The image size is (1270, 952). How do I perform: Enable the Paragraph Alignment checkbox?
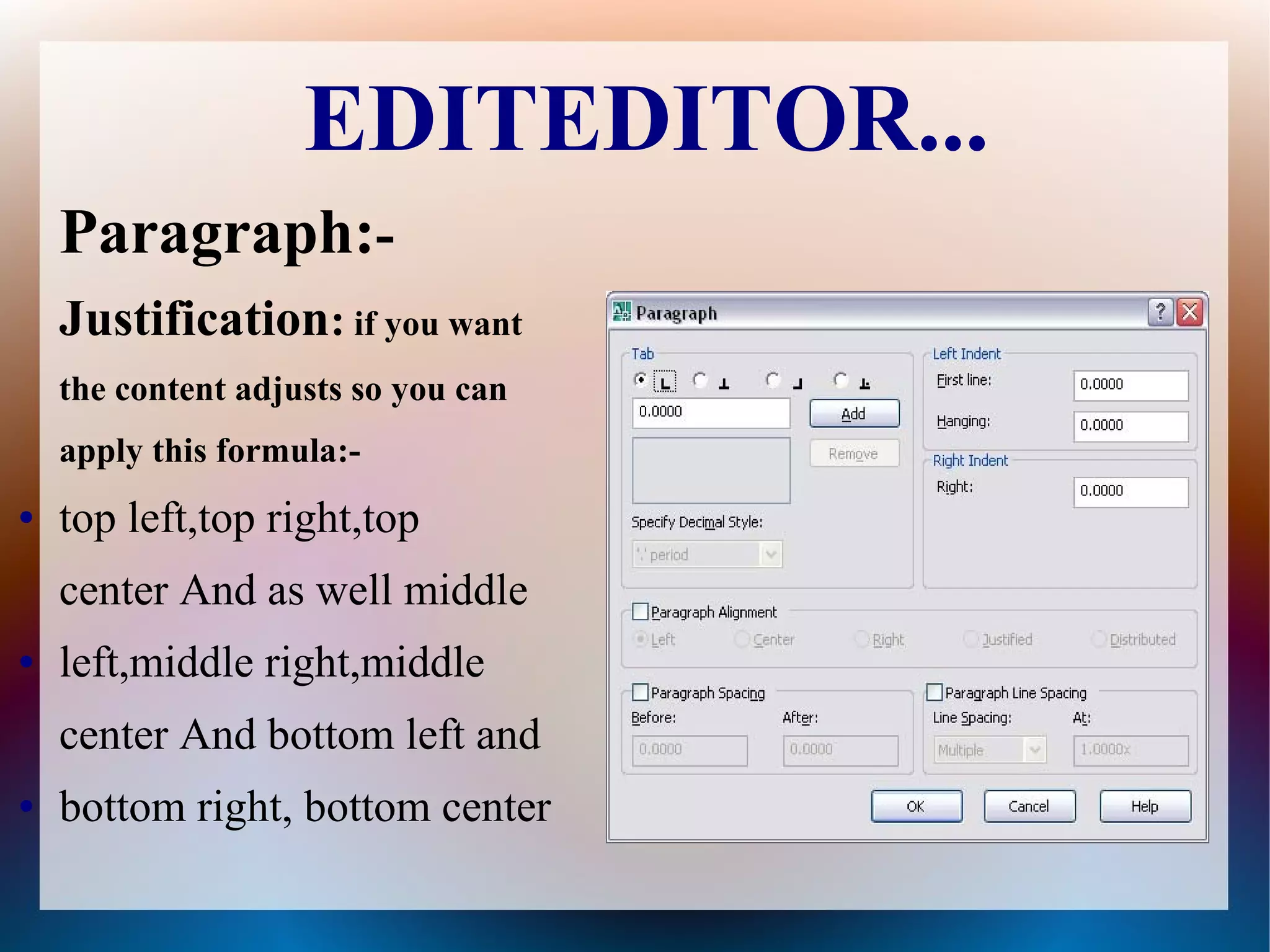(640, 612)
